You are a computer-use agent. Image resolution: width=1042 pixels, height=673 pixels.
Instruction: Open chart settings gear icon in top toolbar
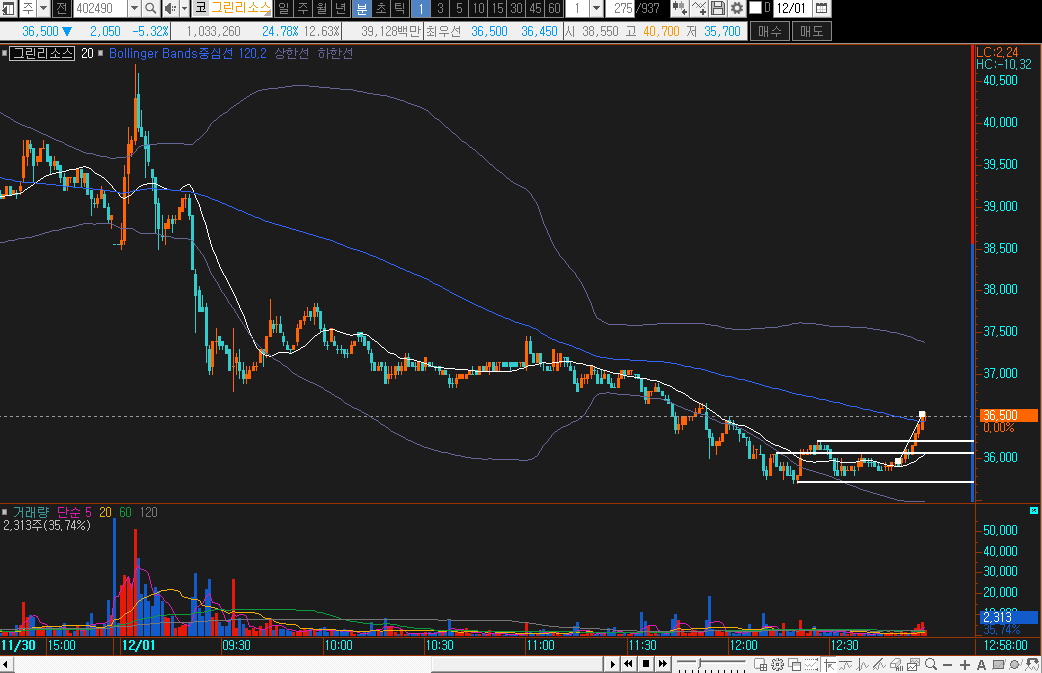pos(737,8)
